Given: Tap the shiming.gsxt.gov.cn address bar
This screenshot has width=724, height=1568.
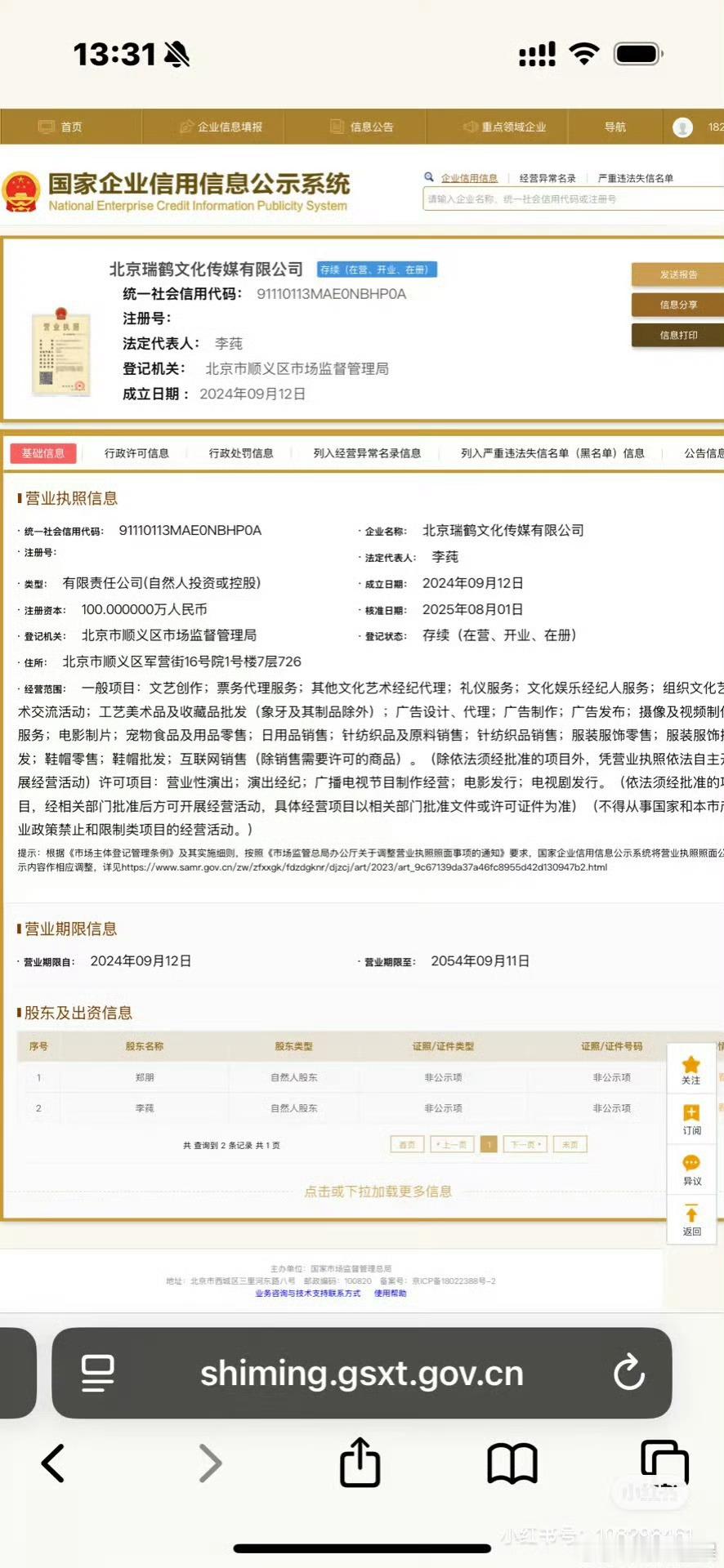Looking at the screenshot, I should (x=362, y=1374).
